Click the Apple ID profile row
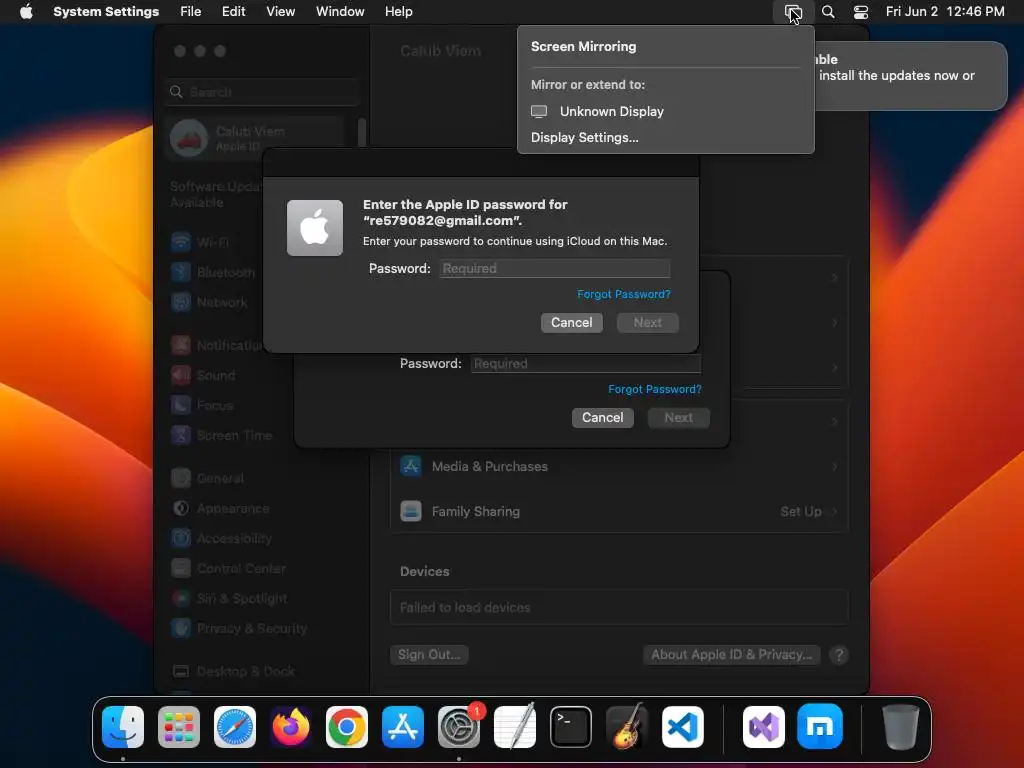The image size is (1024, 768). pos(255,138)
